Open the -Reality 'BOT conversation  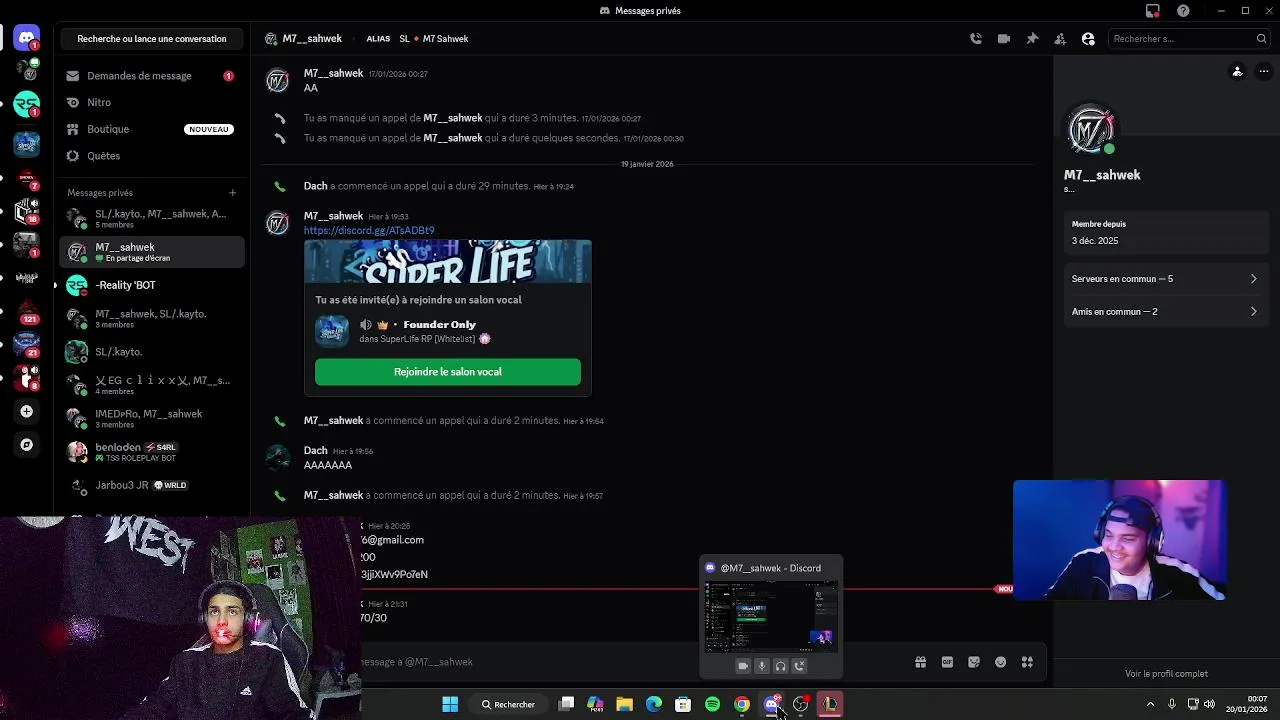point(151,285)
